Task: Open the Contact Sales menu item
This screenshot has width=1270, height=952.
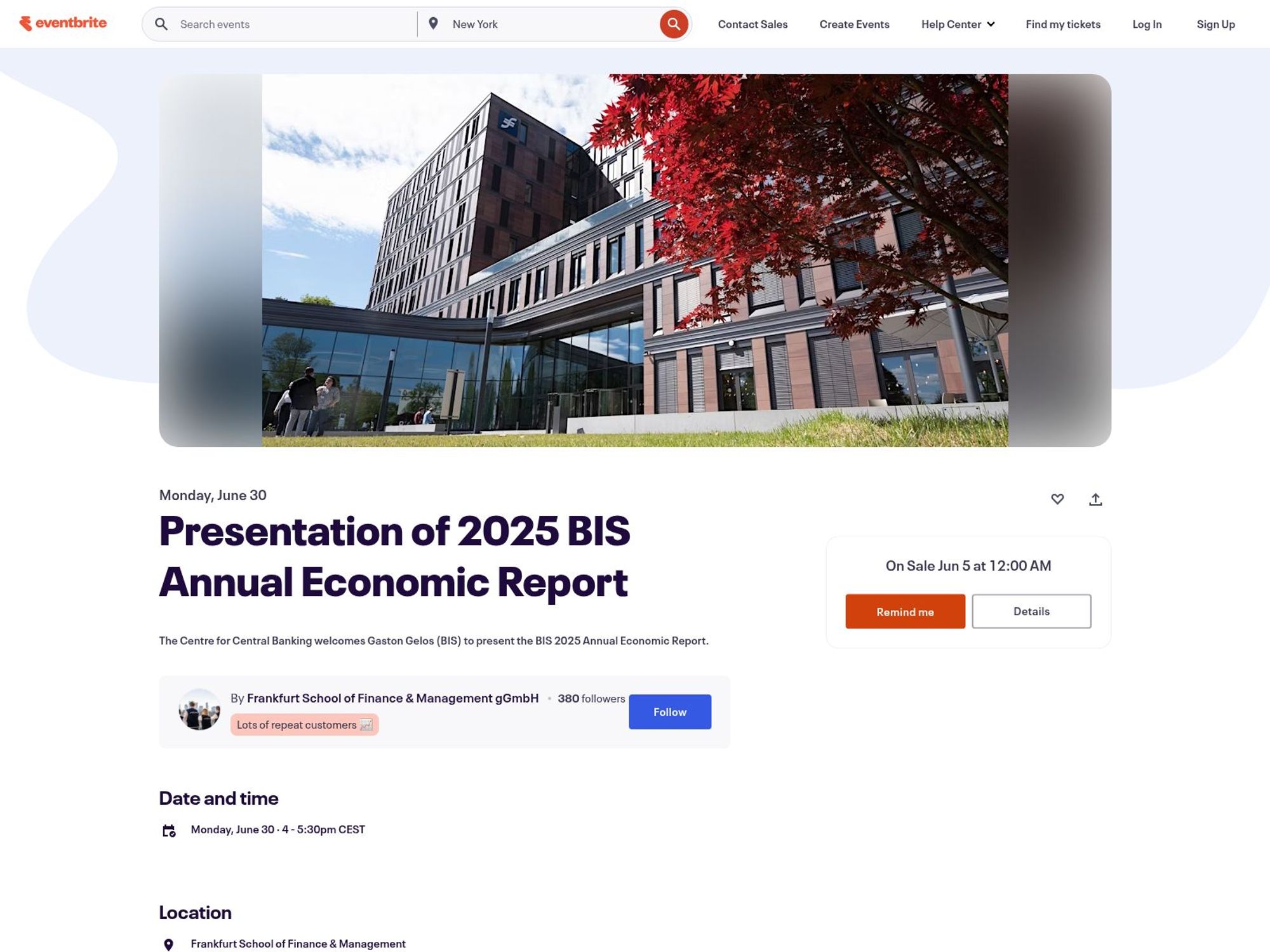Action: coord(752,24)
